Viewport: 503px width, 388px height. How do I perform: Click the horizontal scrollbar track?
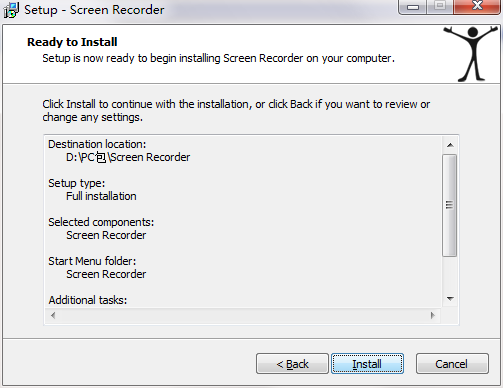(243, 315)
